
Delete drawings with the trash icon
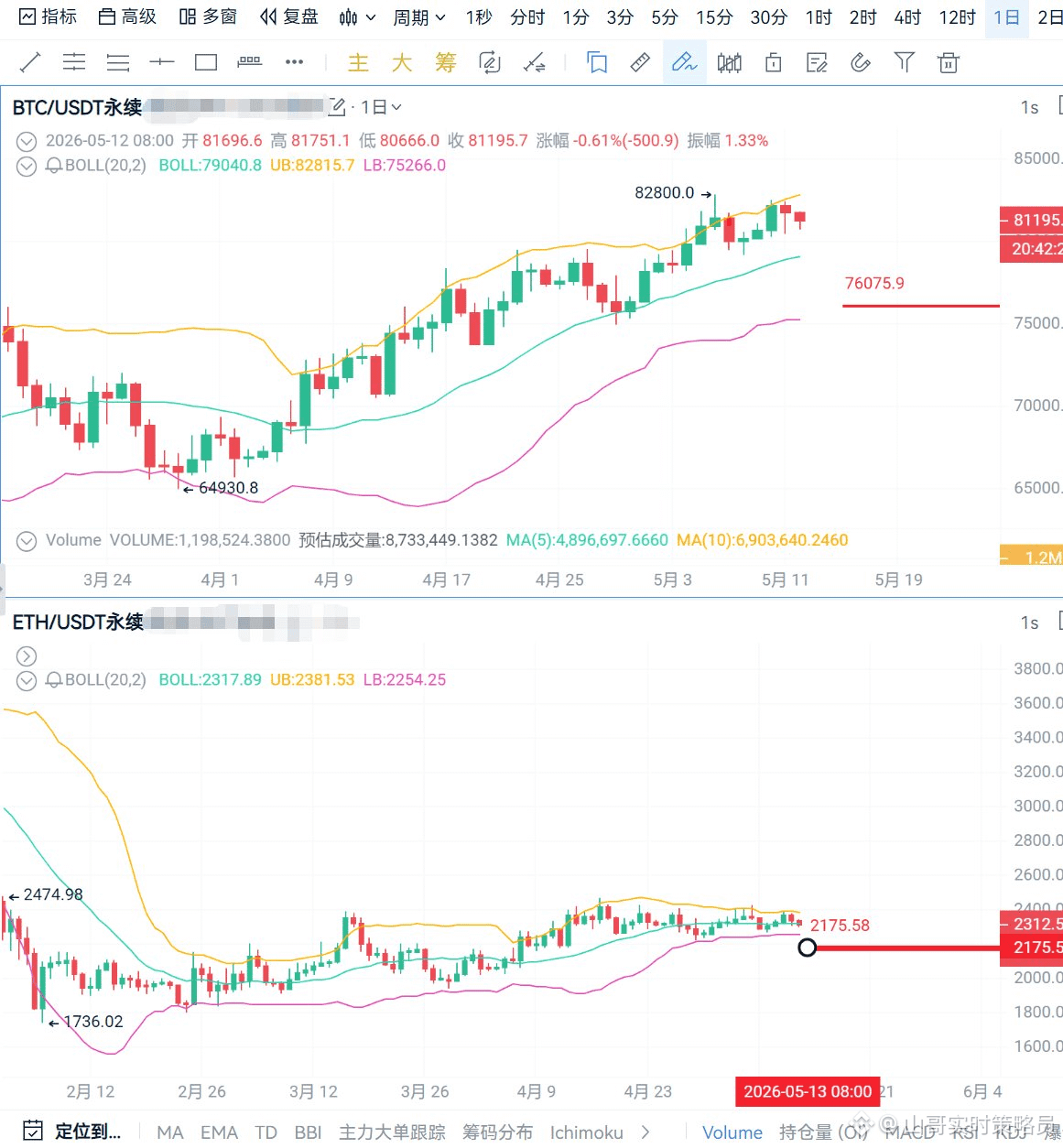[949, 62]
